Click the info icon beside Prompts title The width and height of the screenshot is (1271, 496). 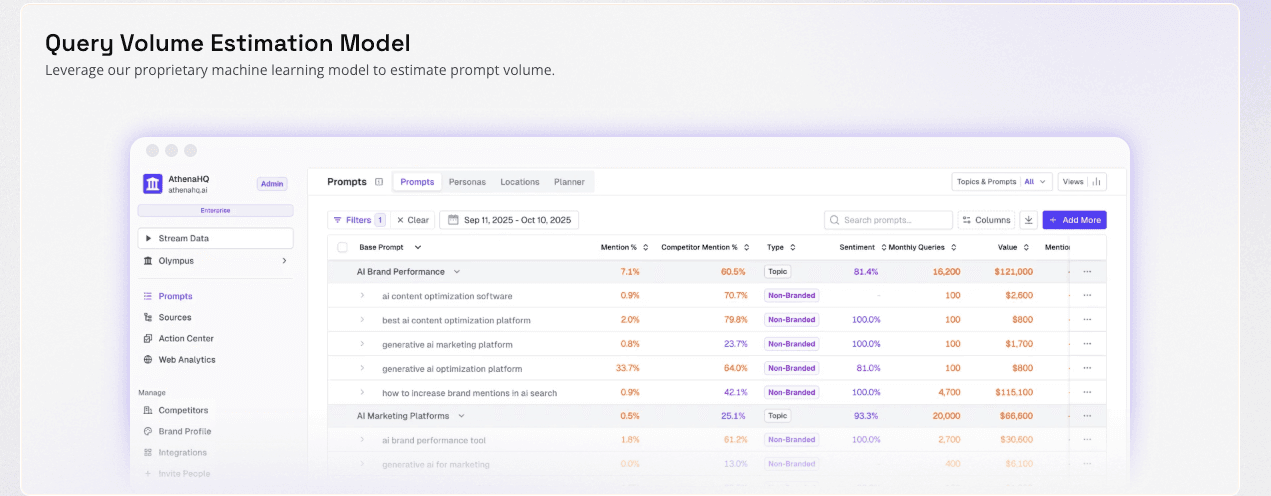[379, 182]
